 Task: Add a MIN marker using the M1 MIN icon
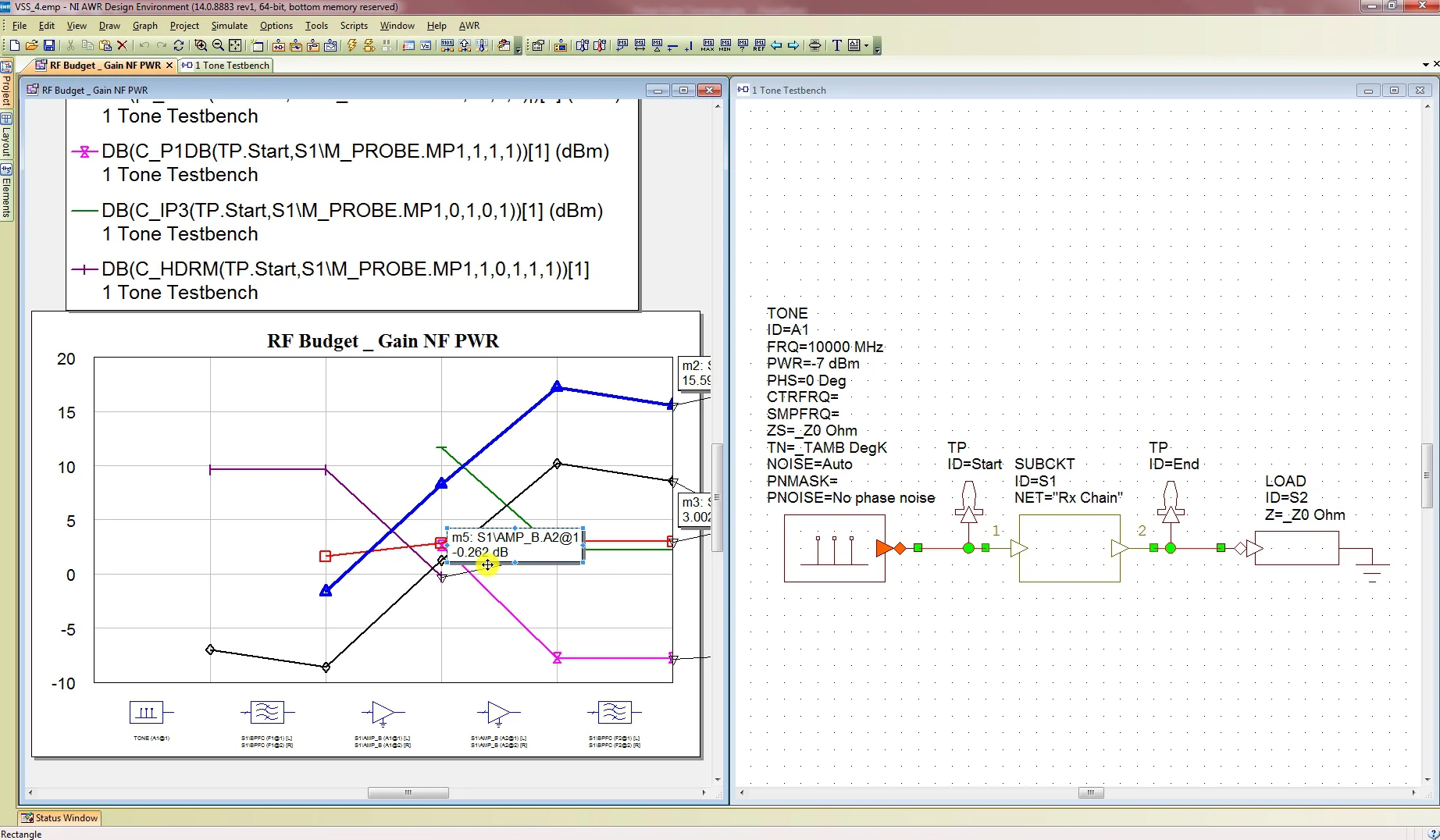pyautogui.click(x=725, y=45)
